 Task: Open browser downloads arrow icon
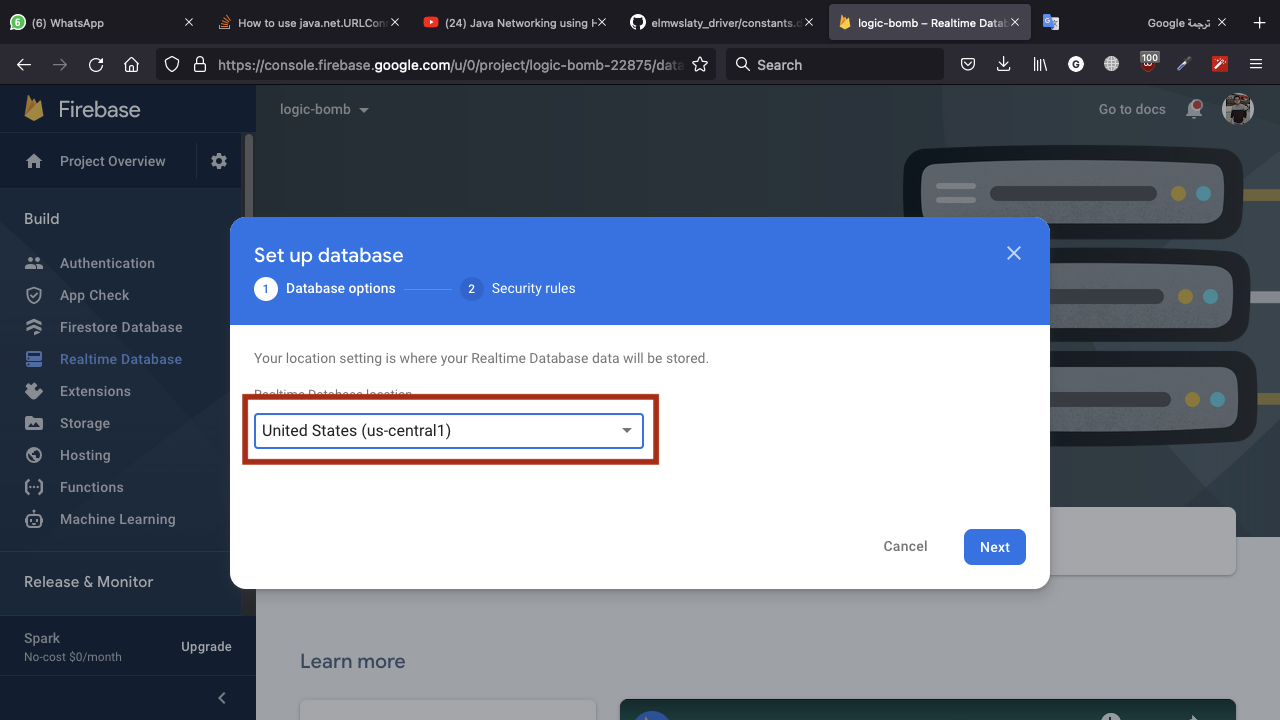coord(1004,64)
